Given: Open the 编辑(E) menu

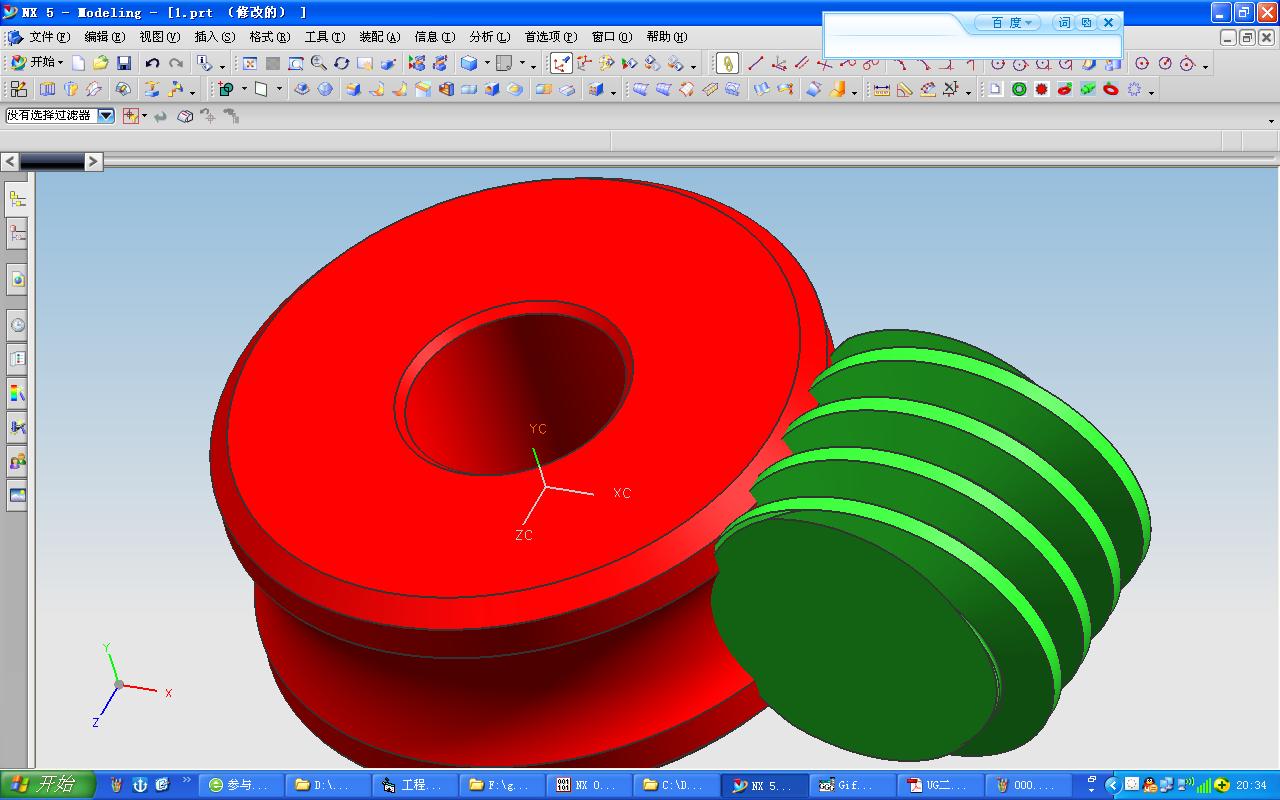Looking at the screenshot, I should pos(105,37).
